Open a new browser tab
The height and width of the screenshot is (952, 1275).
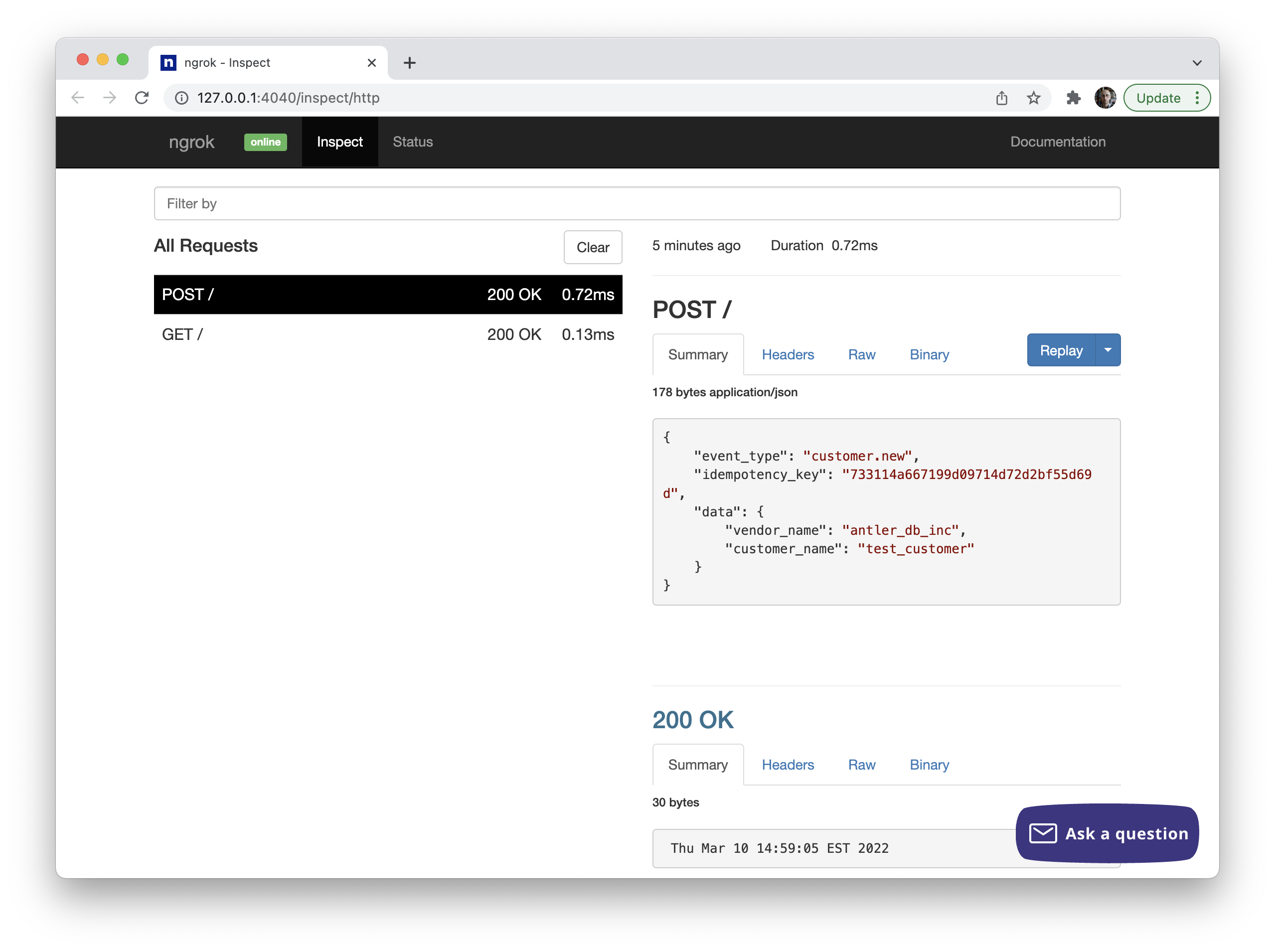[410, 63]
